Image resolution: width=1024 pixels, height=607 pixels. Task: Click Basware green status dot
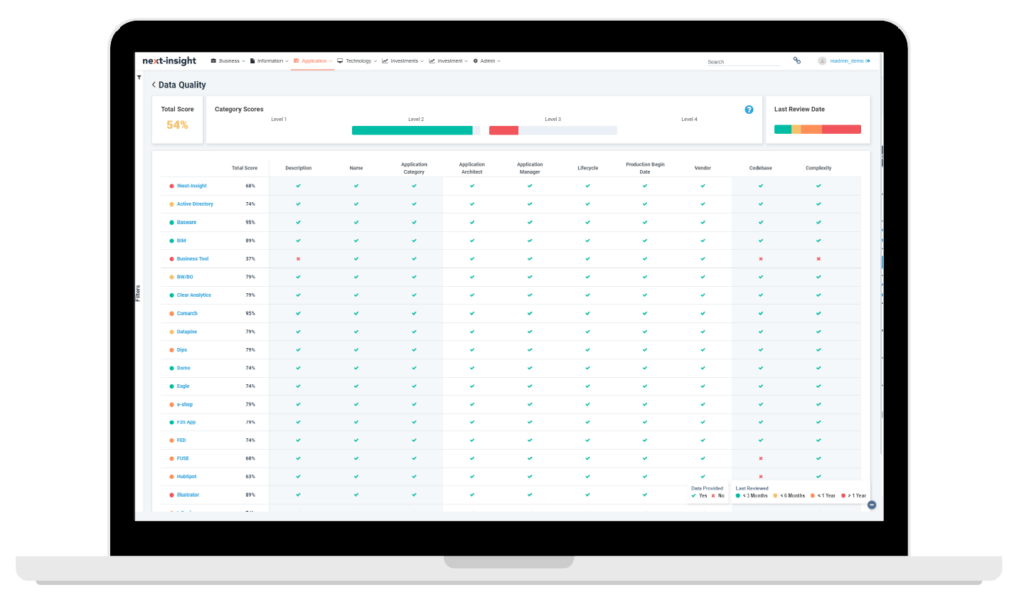click(x=172, y=223)
